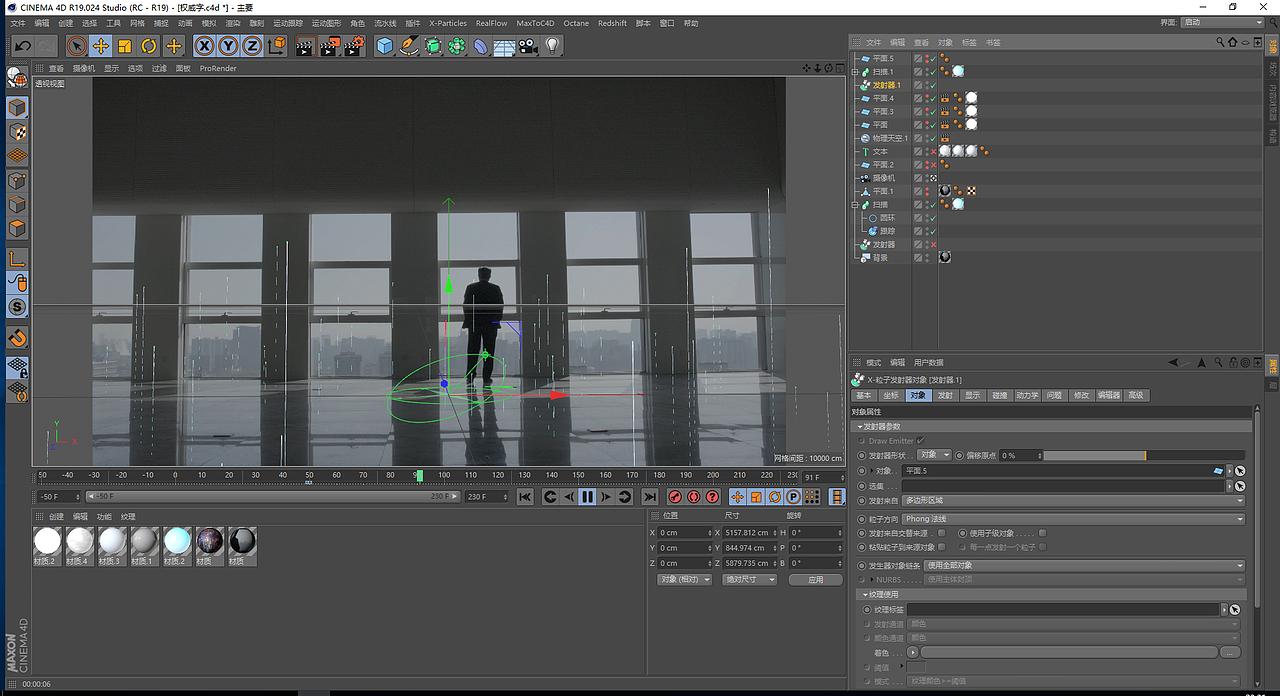Collapse the 发射器参数 section
The image size is (1280, 696).
coord(859,427)
